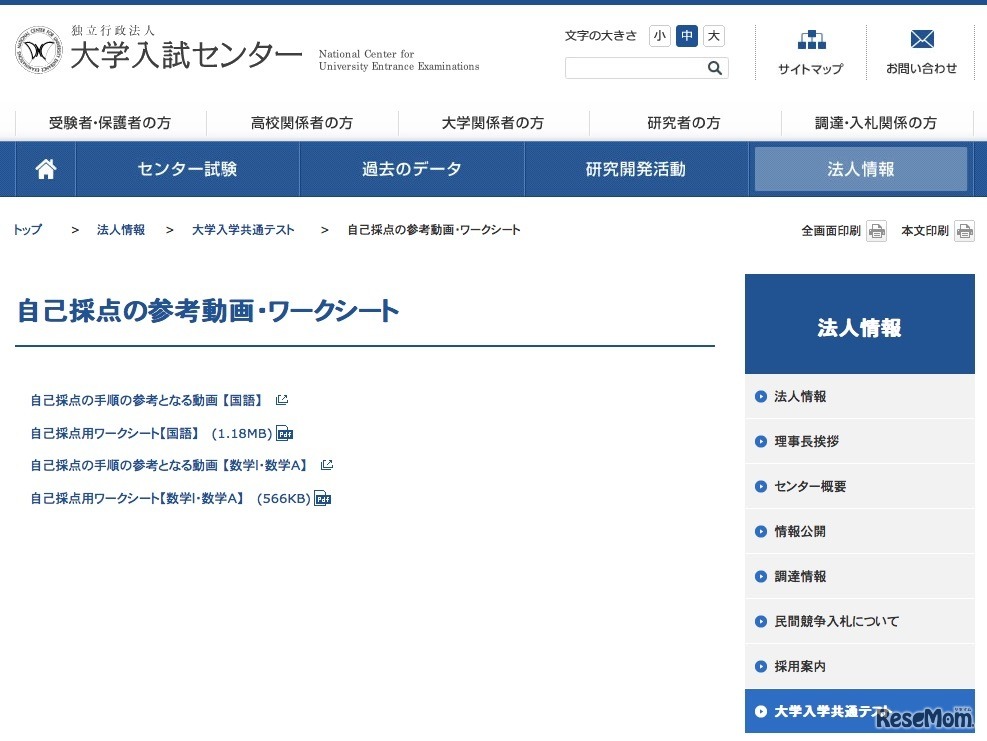Click the search magnifier icon
Viewport: 987px width, 741px height.
coord(714,68)
